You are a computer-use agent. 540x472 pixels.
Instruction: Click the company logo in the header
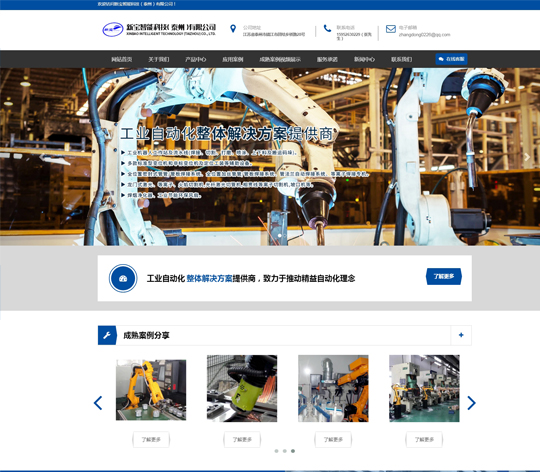[x=159, y=29]
